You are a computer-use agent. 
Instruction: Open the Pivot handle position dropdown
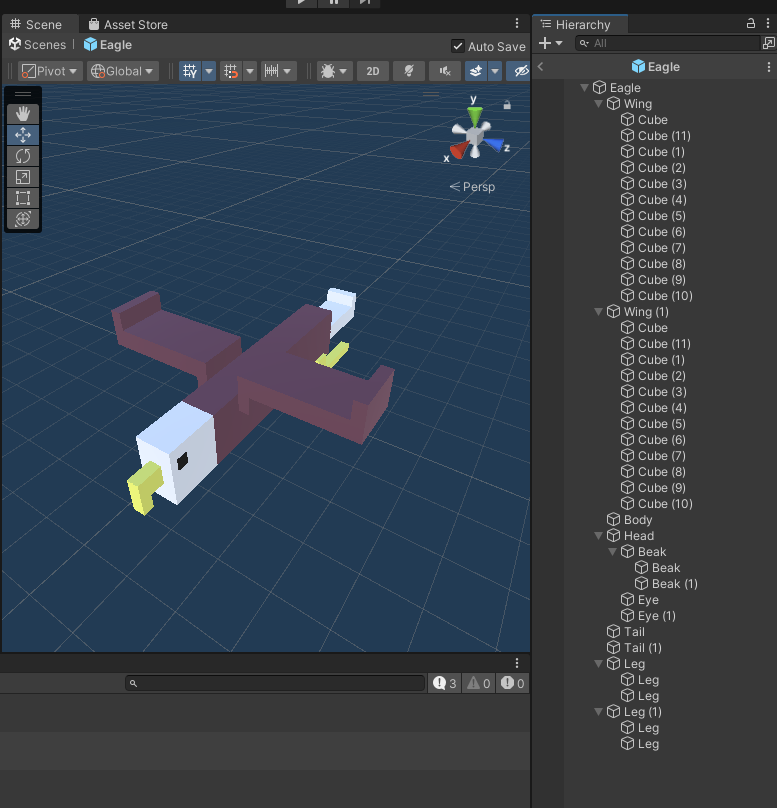tap(50, 71)
